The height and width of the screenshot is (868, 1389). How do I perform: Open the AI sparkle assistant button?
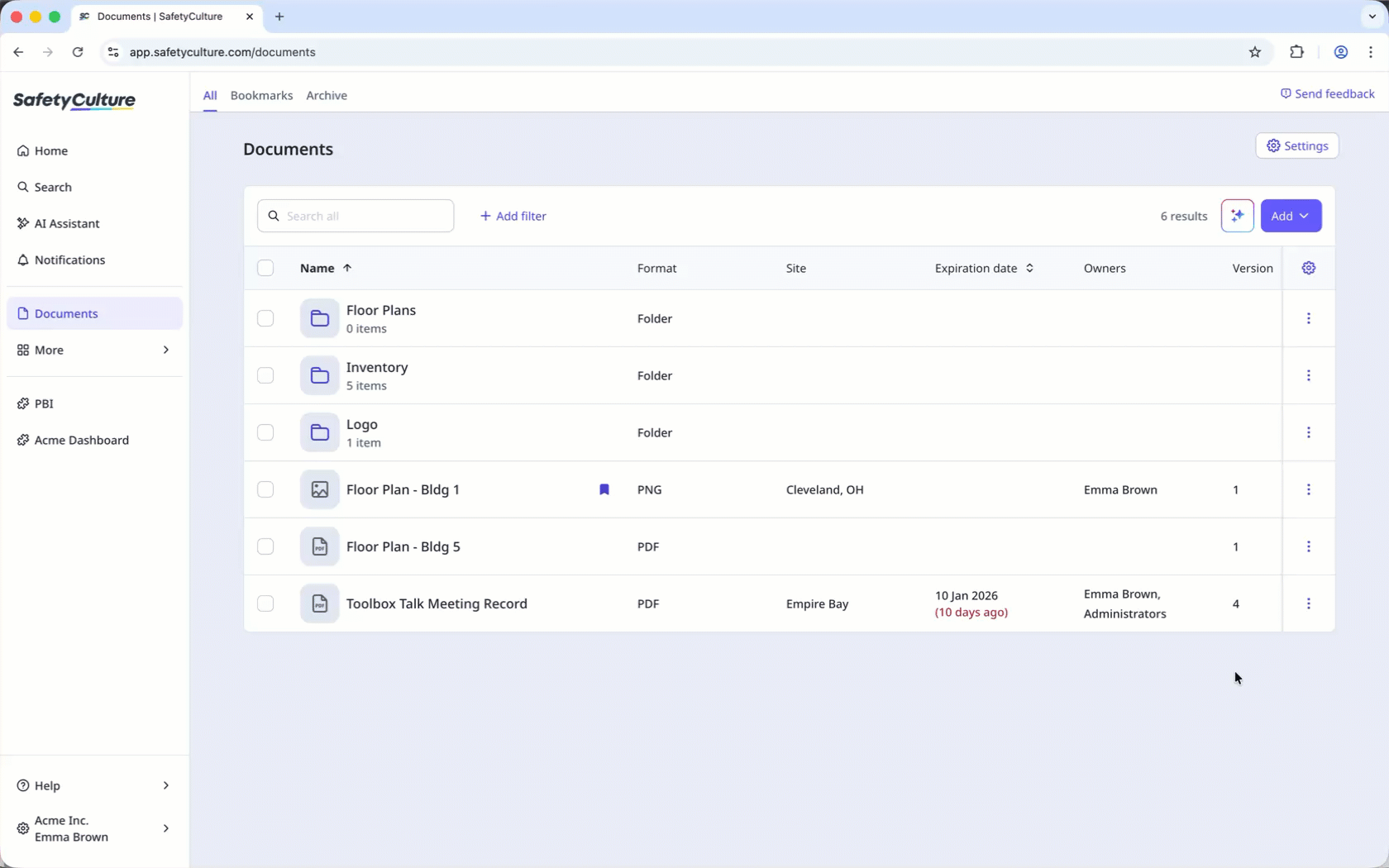(x=1237, y=216)
